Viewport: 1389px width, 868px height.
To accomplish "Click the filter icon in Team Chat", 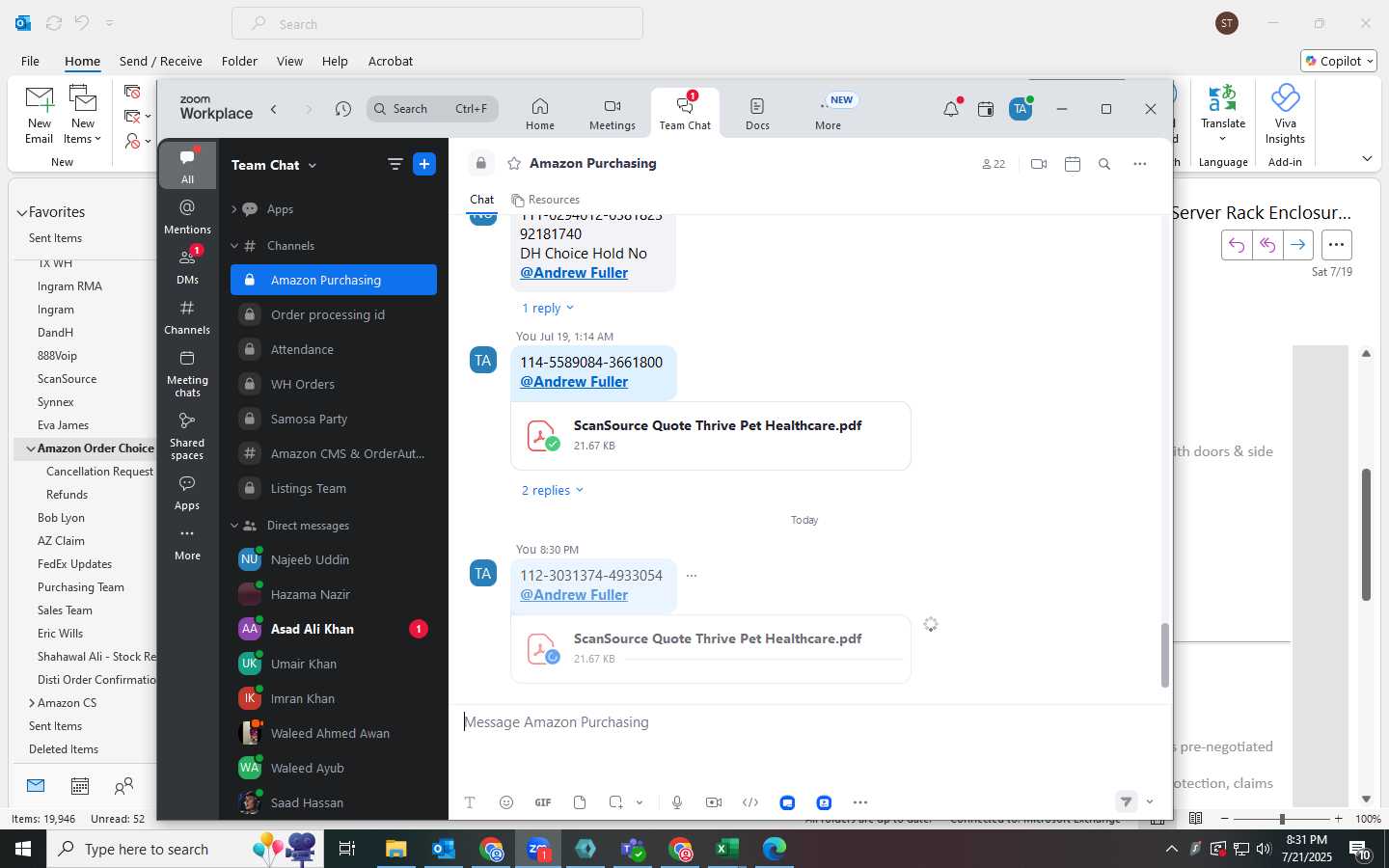I will pos(395,164).
